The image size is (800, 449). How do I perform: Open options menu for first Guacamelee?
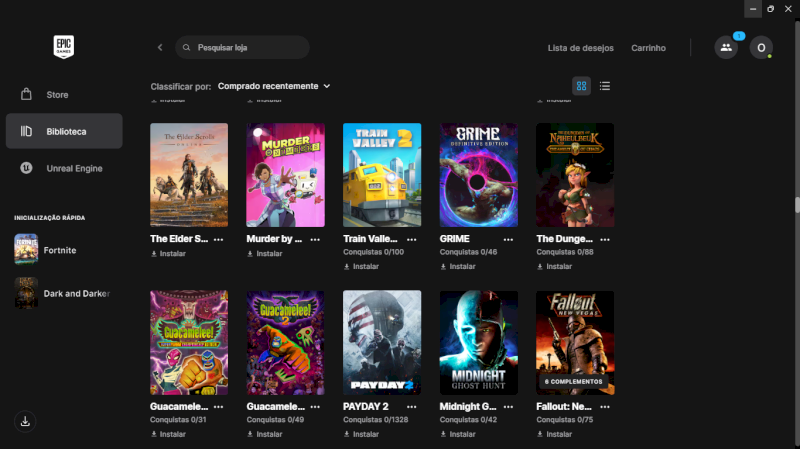218,407
